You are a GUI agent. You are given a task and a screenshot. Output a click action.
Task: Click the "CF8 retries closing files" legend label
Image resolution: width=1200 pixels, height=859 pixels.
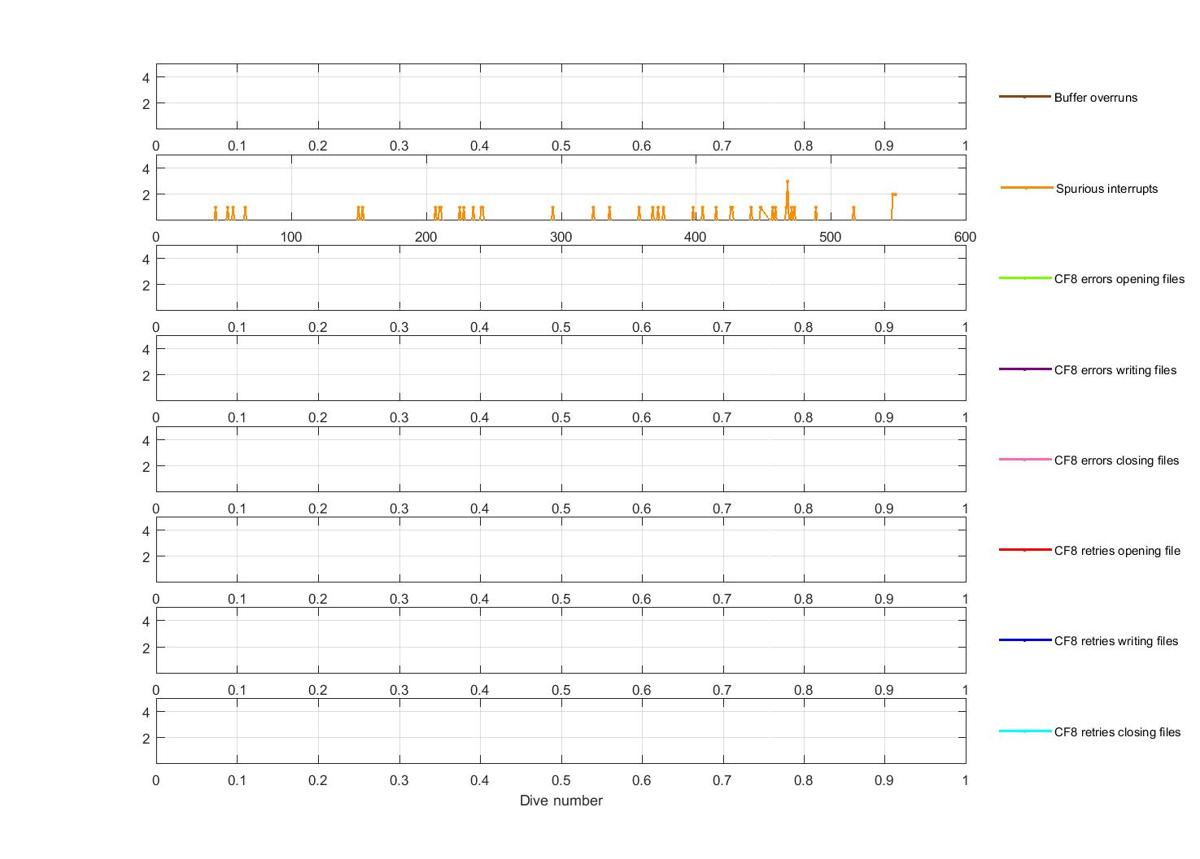tap(1117, 732)
